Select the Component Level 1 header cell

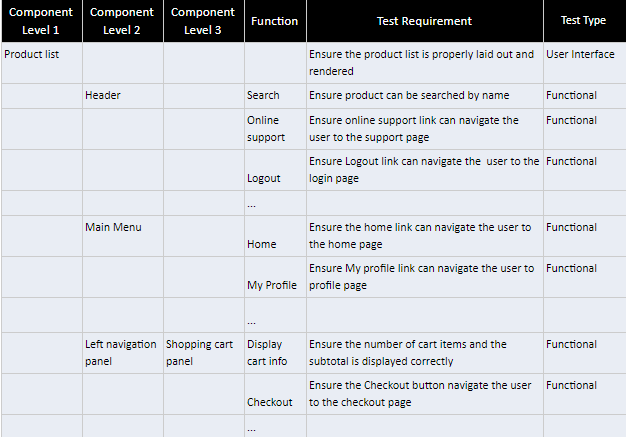[x=42, y=21]
